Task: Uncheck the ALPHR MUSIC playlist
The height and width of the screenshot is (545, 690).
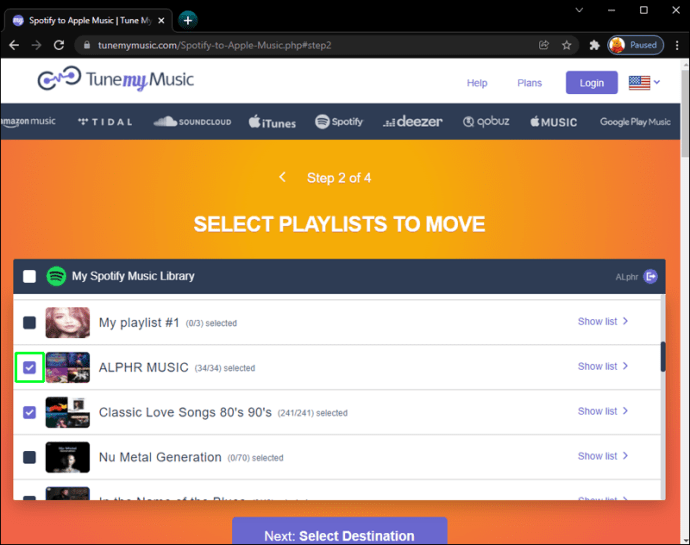Action: [x=29, y=368]
